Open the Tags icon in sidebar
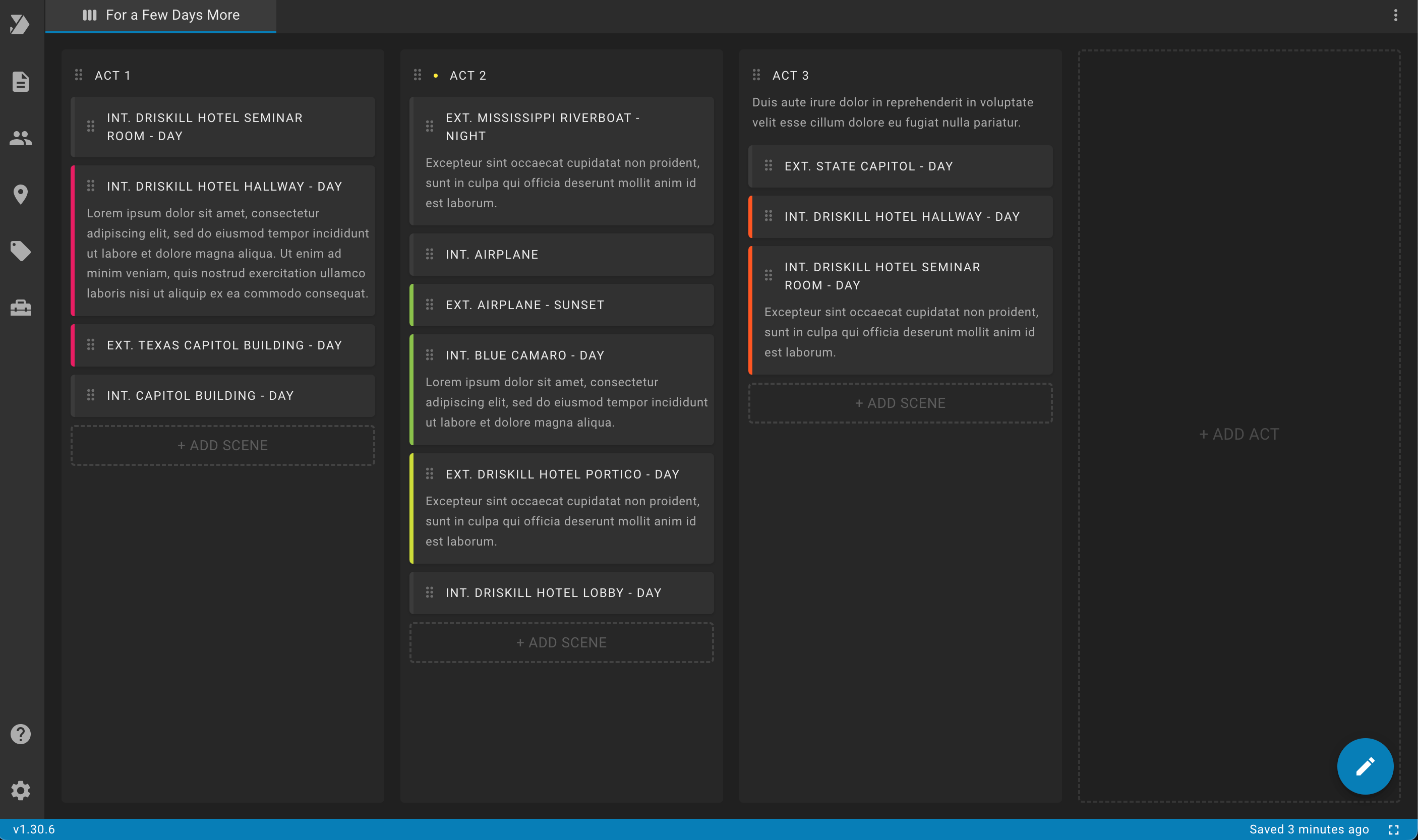The image size is (1418, 840). coord(20,251)
